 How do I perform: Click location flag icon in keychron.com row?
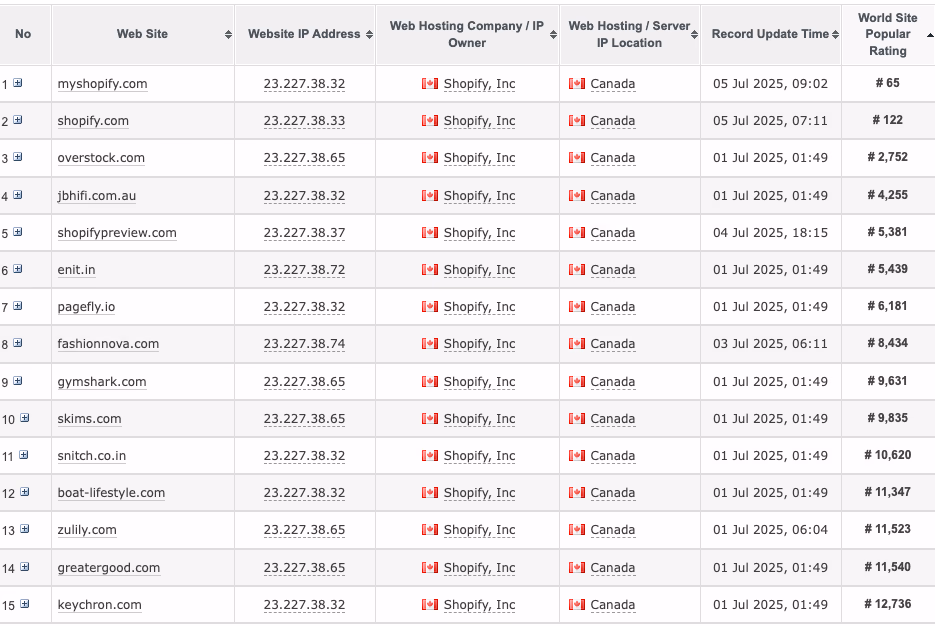click(x=577, y=605)
